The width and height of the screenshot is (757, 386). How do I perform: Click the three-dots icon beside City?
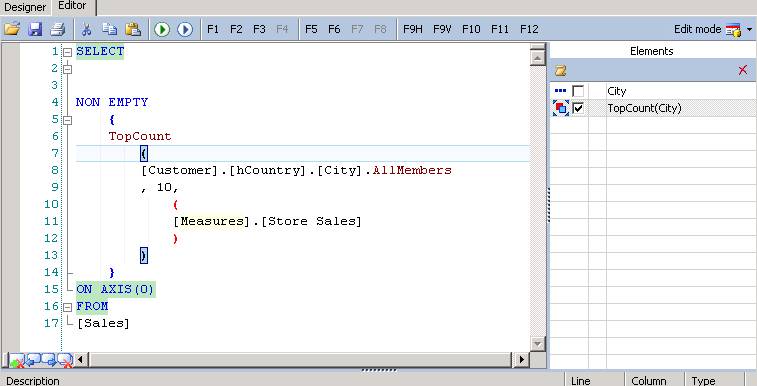[x=561, y=91]
